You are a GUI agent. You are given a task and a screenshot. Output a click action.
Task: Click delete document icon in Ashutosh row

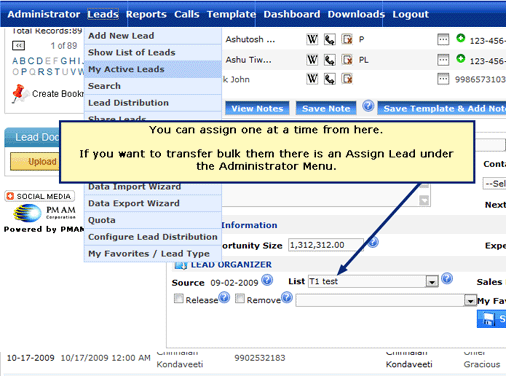click(x=347, y=39)
